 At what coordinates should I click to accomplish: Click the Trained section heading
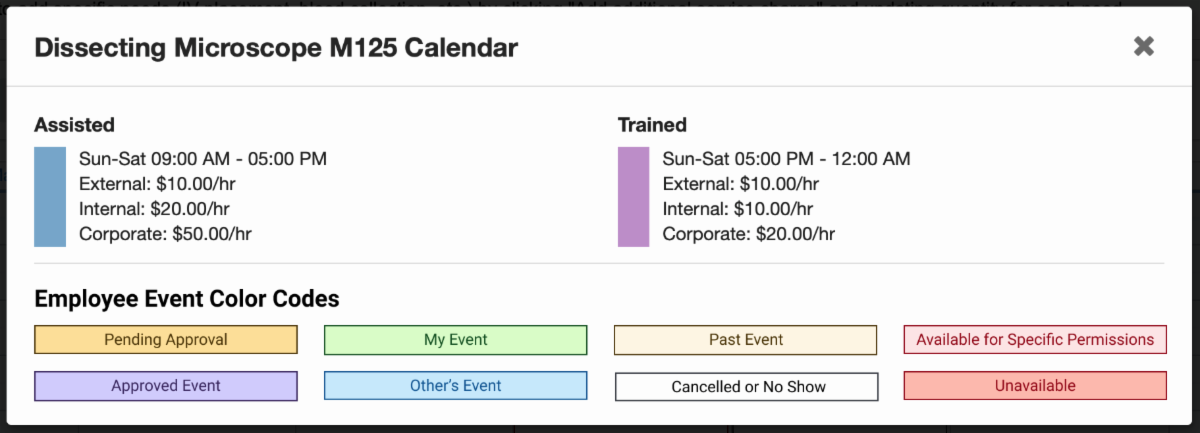click(652, 125)
